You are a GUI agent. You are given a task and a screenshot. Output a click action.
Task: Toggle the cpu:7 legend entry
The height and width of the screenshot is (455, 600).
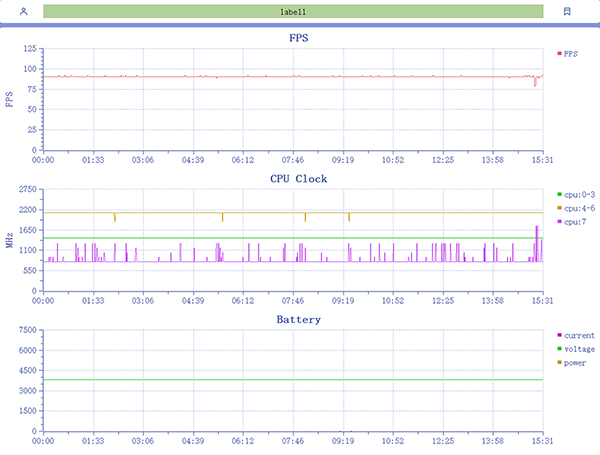pos(573,222)
